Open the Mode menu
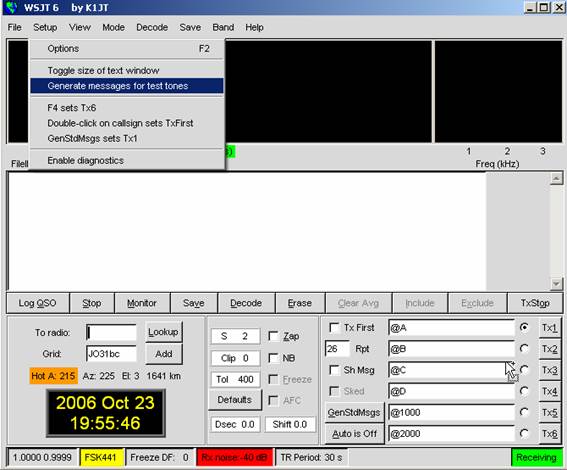 click(x=113, y=27)
